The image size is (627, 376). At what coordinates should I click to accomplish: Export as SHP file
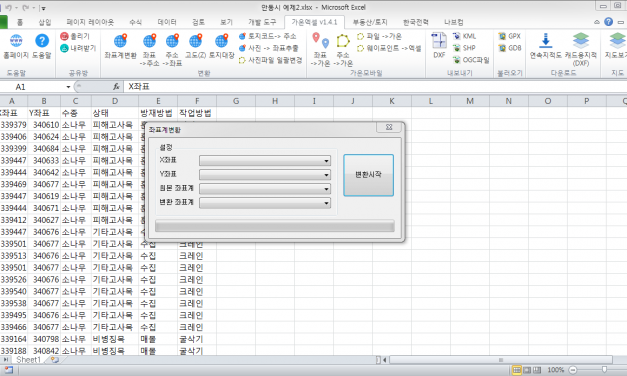(464, 48)
